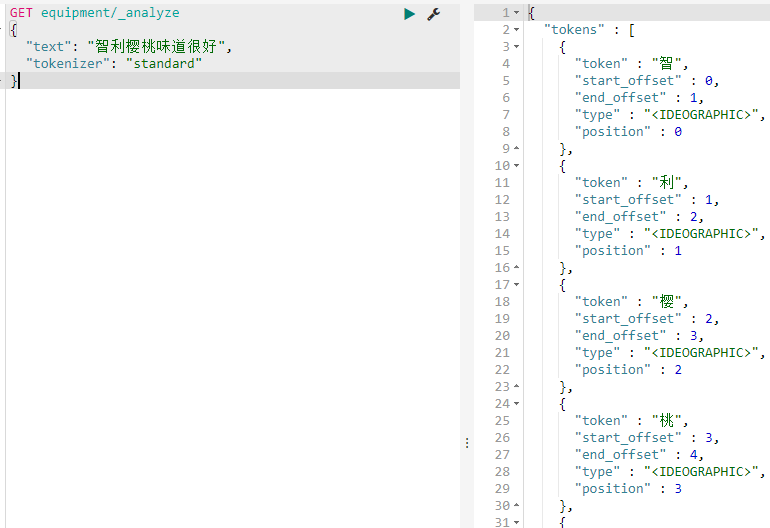770x528 pixels.
Task: Click the "tokens" key in response
Action: point(574,30)
